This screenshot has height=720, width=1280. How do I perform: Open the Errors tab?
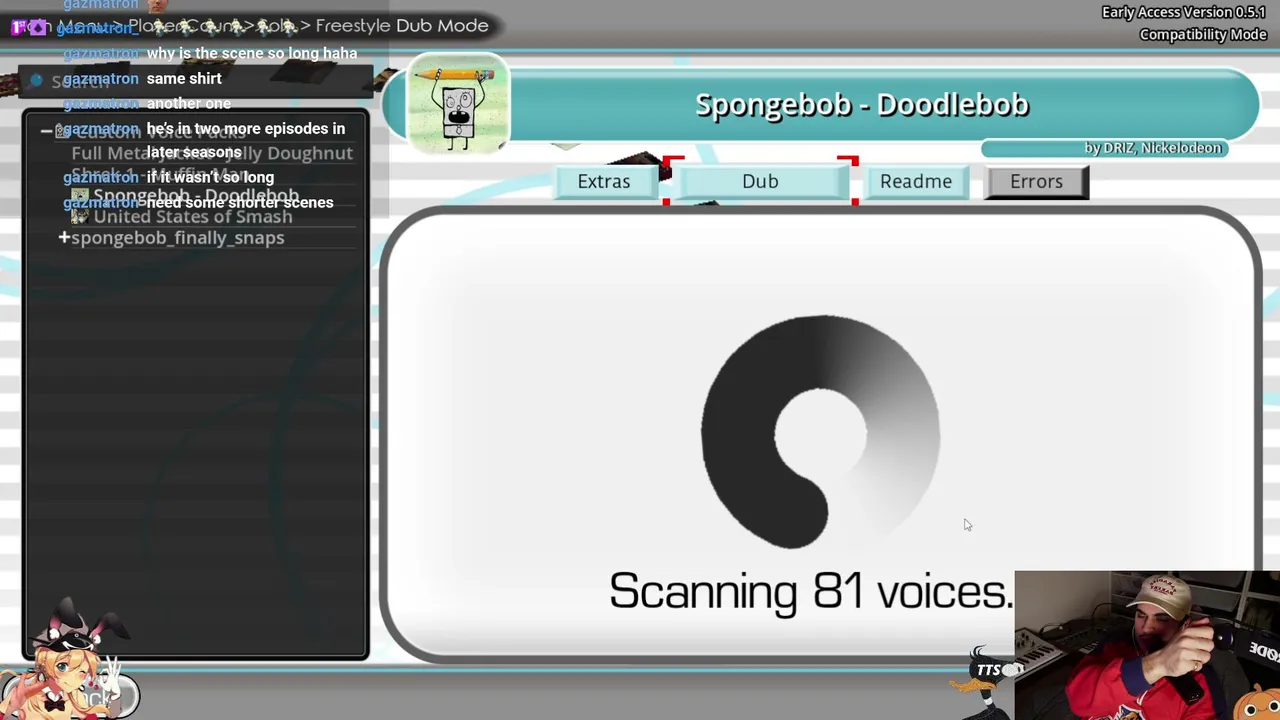pos(1036,181)
